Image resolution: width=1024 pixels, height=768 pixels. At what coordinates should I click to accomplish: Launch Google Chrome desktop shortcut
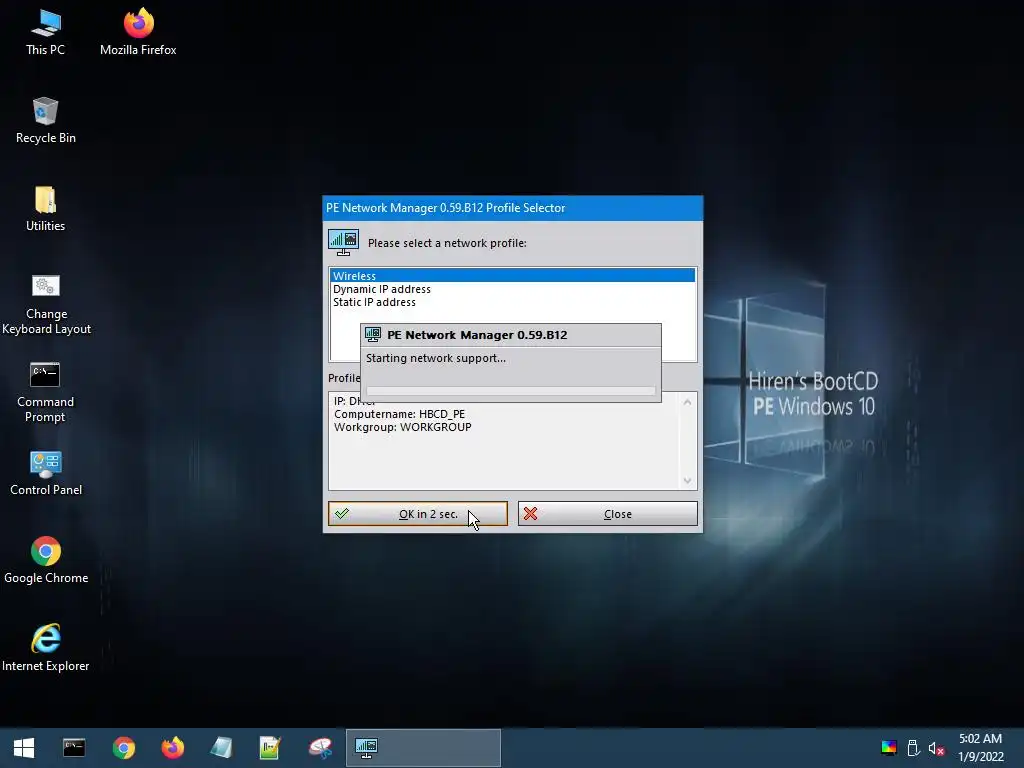coord(46,561)
